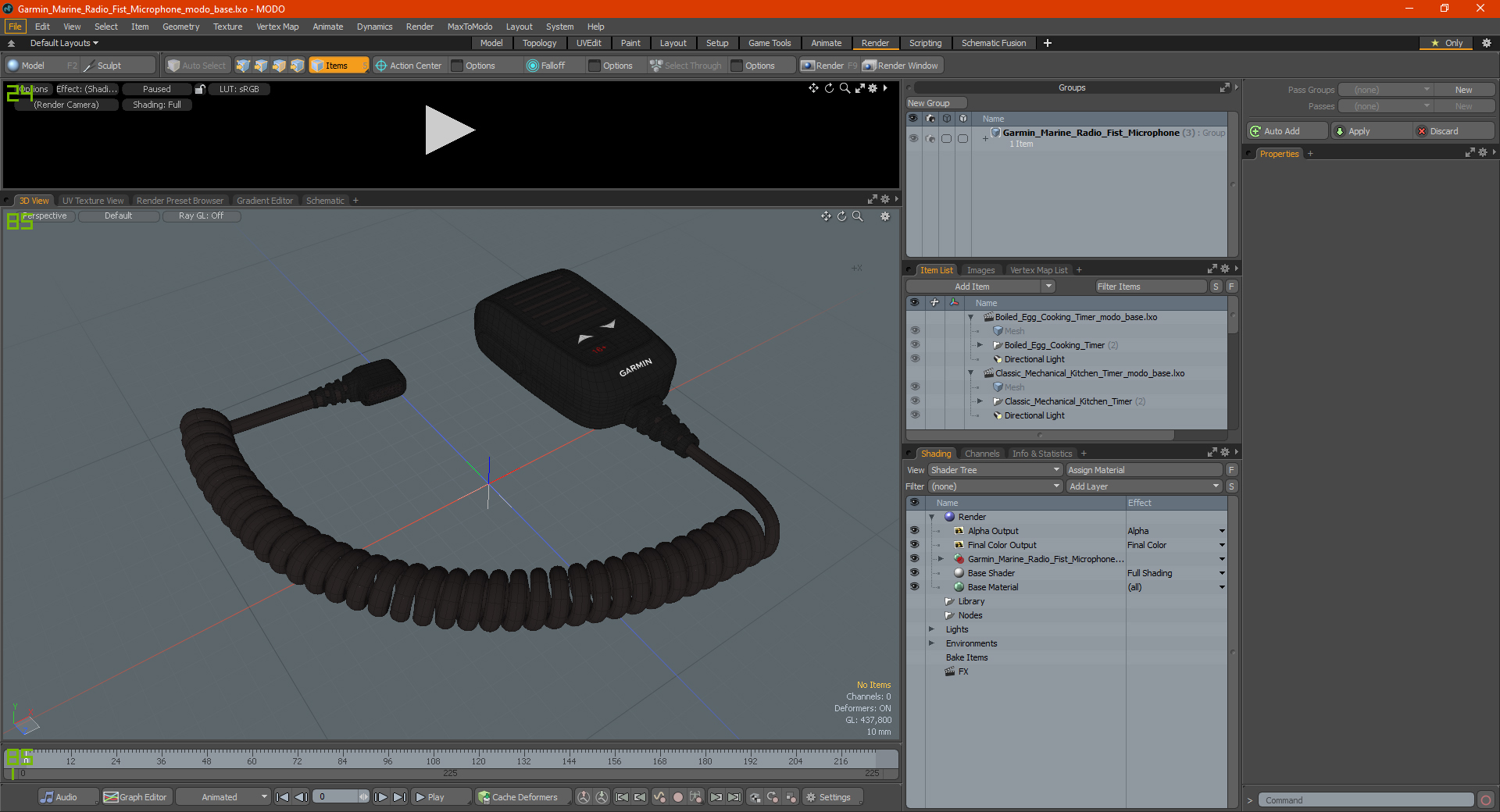Open the Shader Tree view dropdown

pos(995,470)
